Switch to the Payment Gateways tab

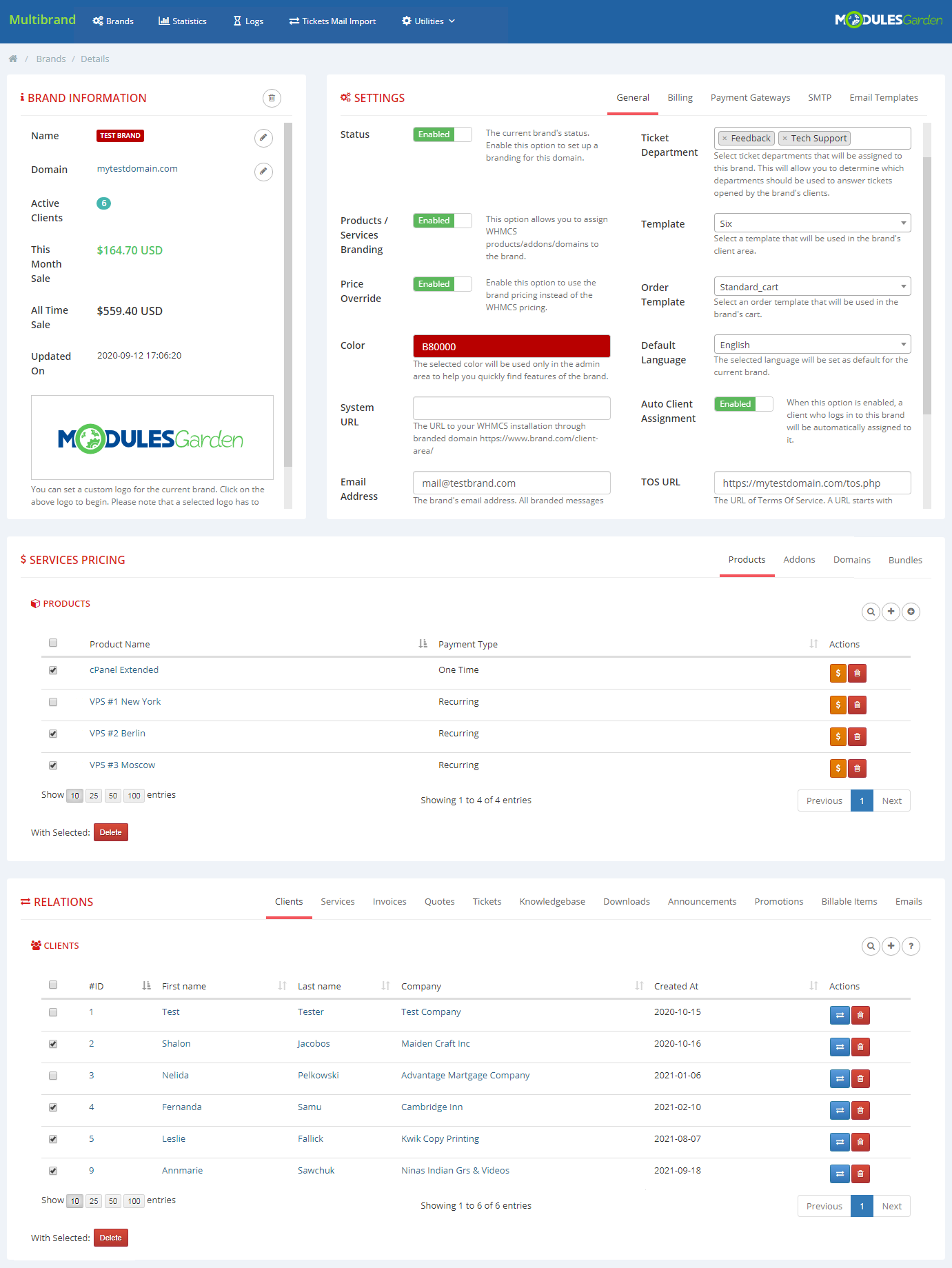[x=750, y=98]
